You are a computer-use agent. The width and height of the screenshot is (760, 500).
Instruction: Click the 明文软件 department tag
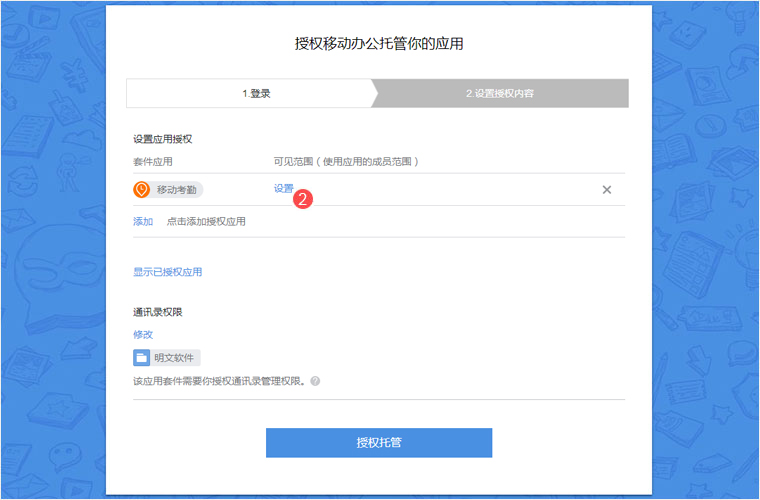[175, 357]
